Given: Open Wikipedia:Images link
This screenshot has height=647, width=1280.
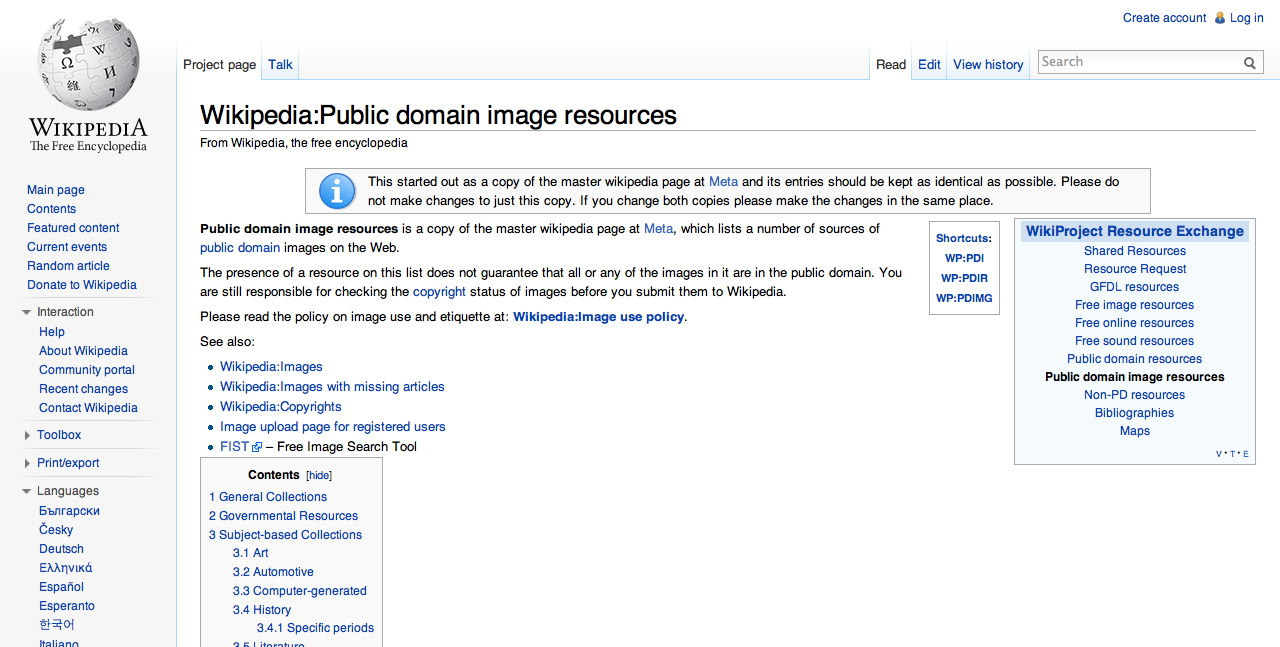Looking at the screenshot, I should (x=271, y=367).
